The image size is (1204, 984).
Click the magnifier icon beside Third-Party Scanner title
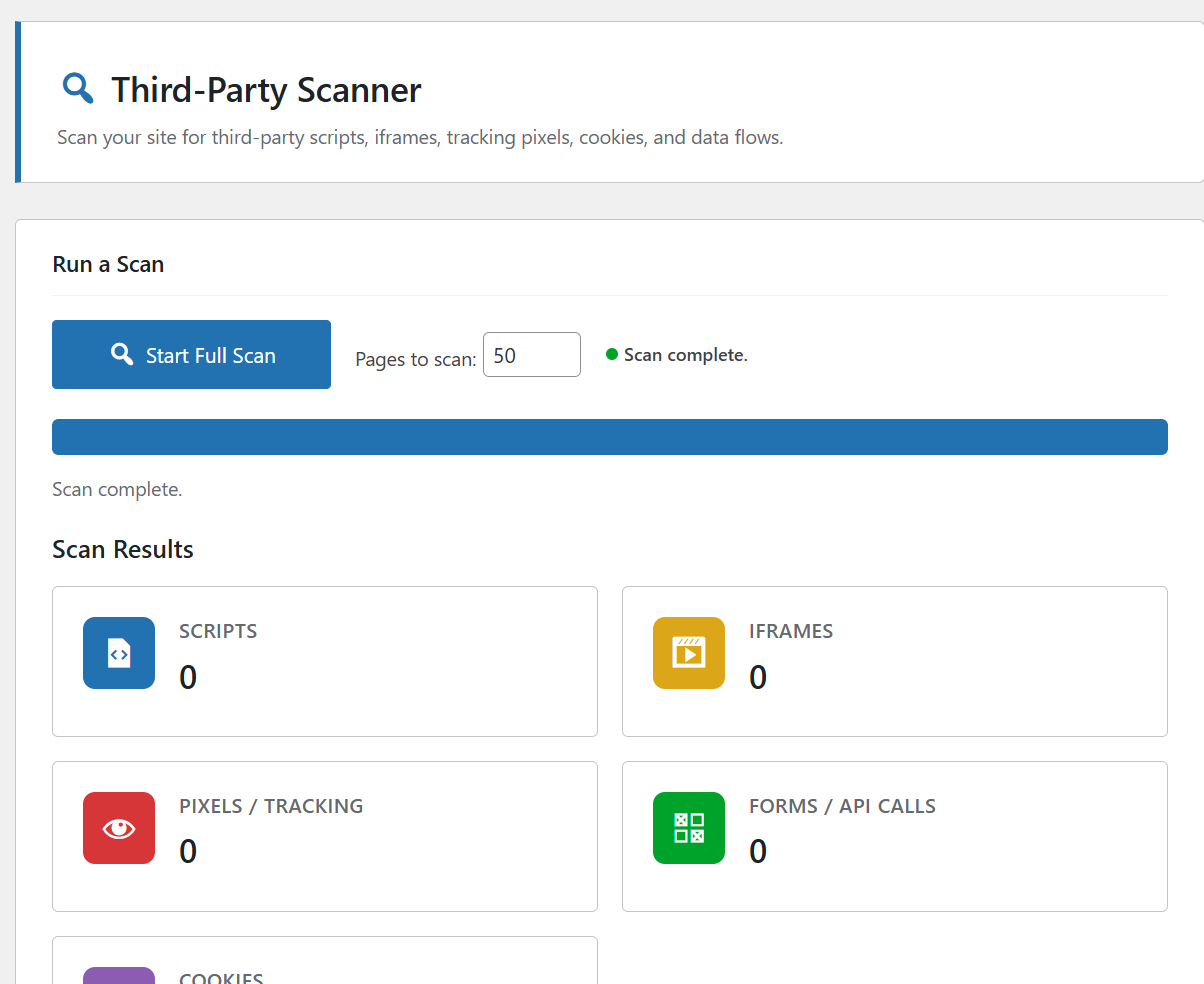pos(77,88)
